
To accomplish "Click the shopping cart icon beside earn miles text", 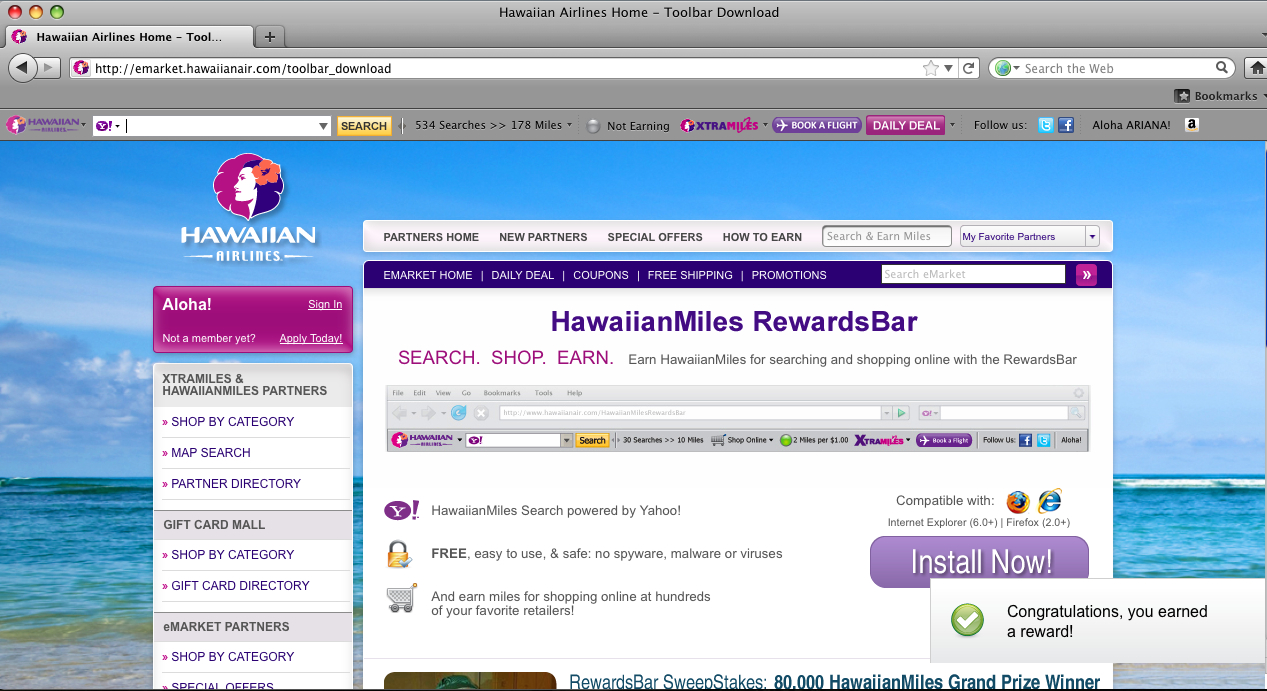I will tap(401, 599).
